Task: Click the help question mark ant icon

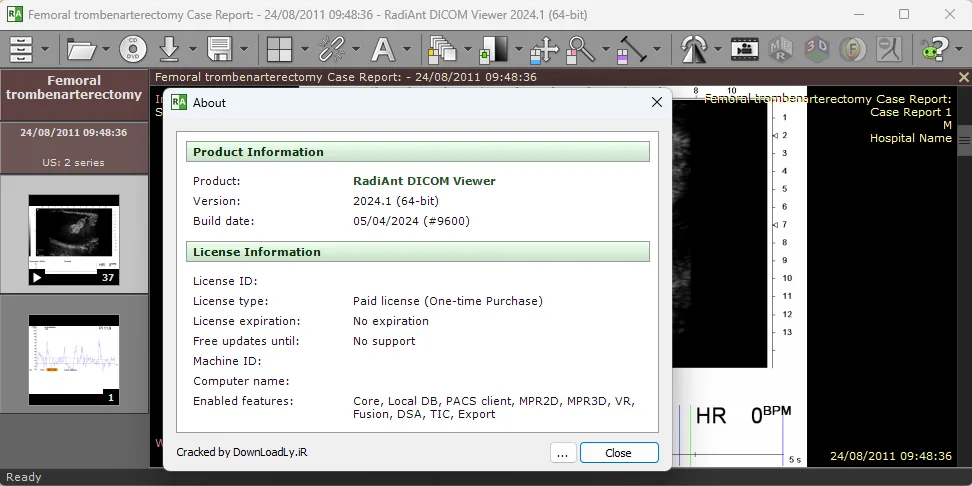Action: tap(934, 49)
